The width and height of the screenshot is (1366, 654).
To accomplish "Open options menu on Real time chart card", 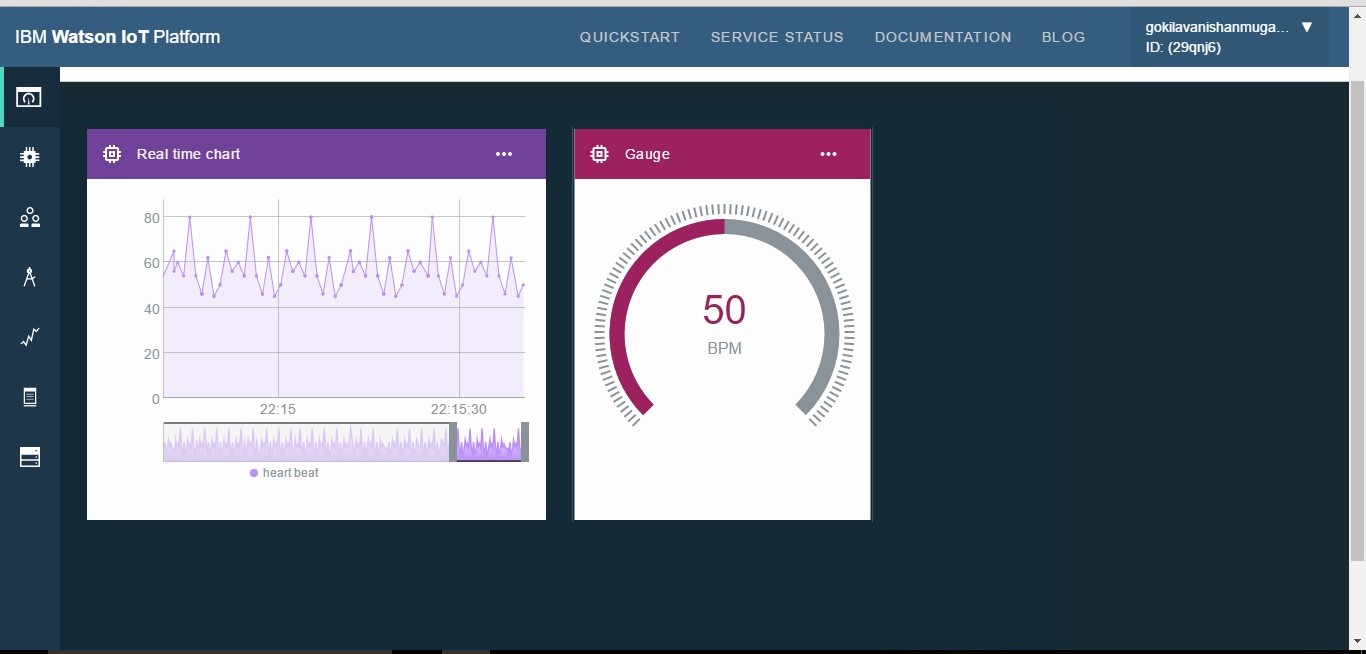I will pos(503,154).
